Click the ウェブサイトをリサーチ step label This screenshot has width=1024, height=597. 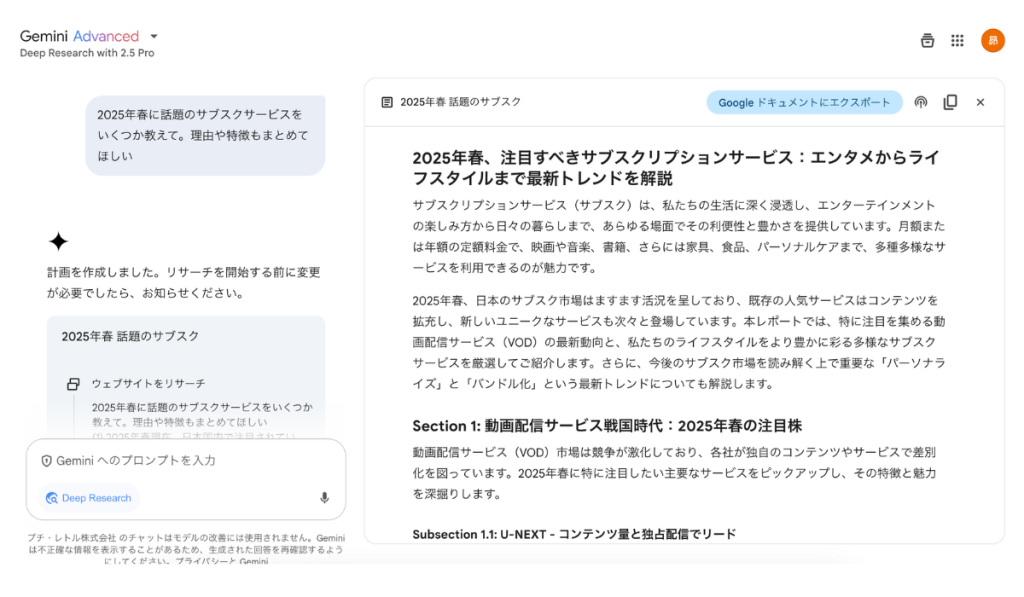[x=148, y=383]
